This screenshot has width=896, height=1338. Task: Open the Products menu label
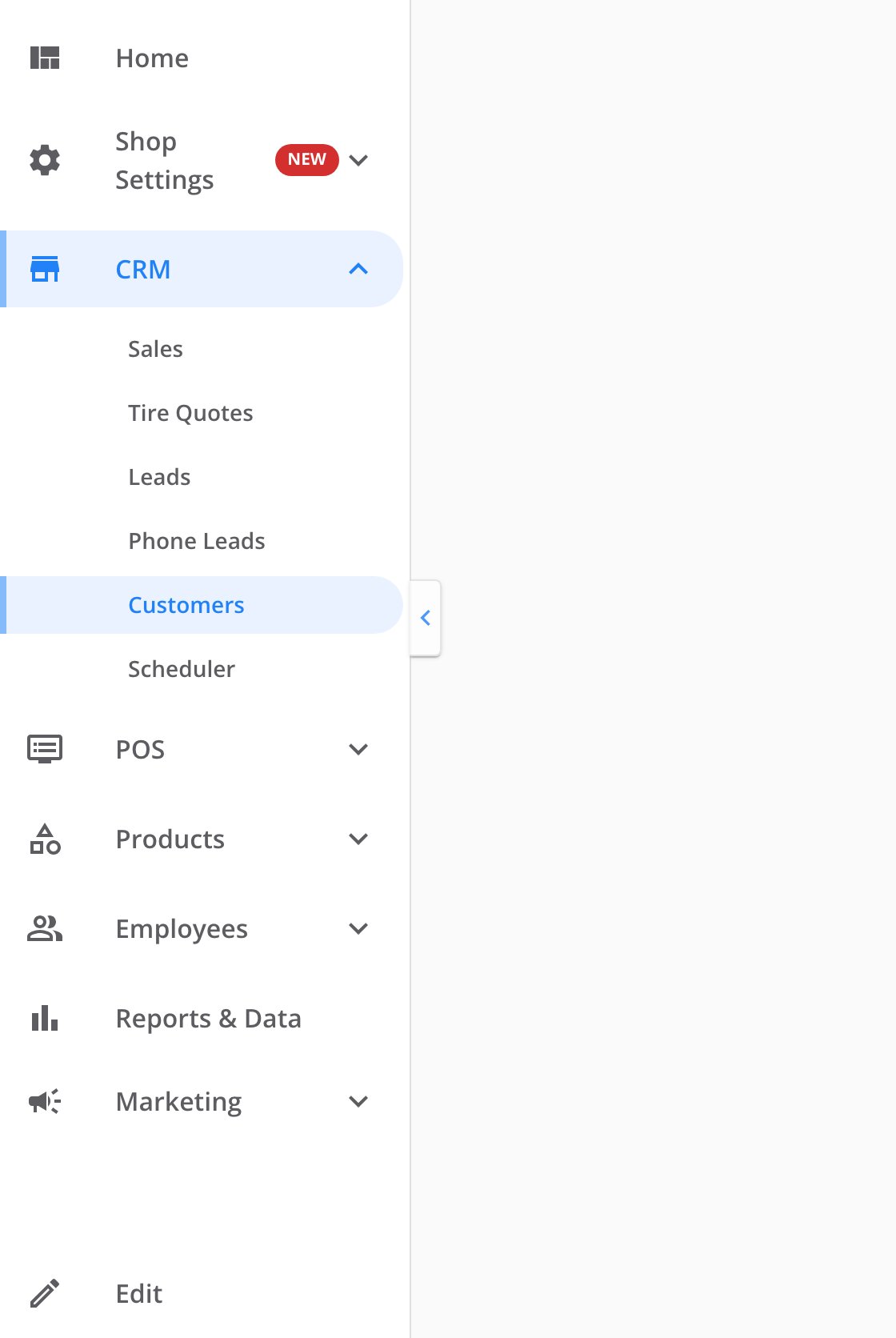[x=170, y=839]
